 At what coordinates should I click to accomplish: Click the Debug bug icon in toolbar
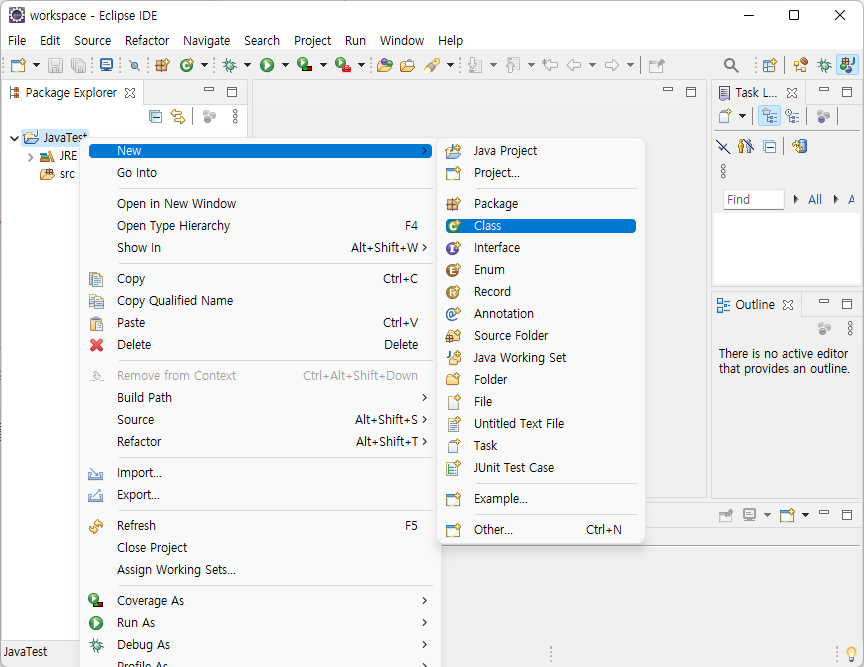click(x=229, y=65)
